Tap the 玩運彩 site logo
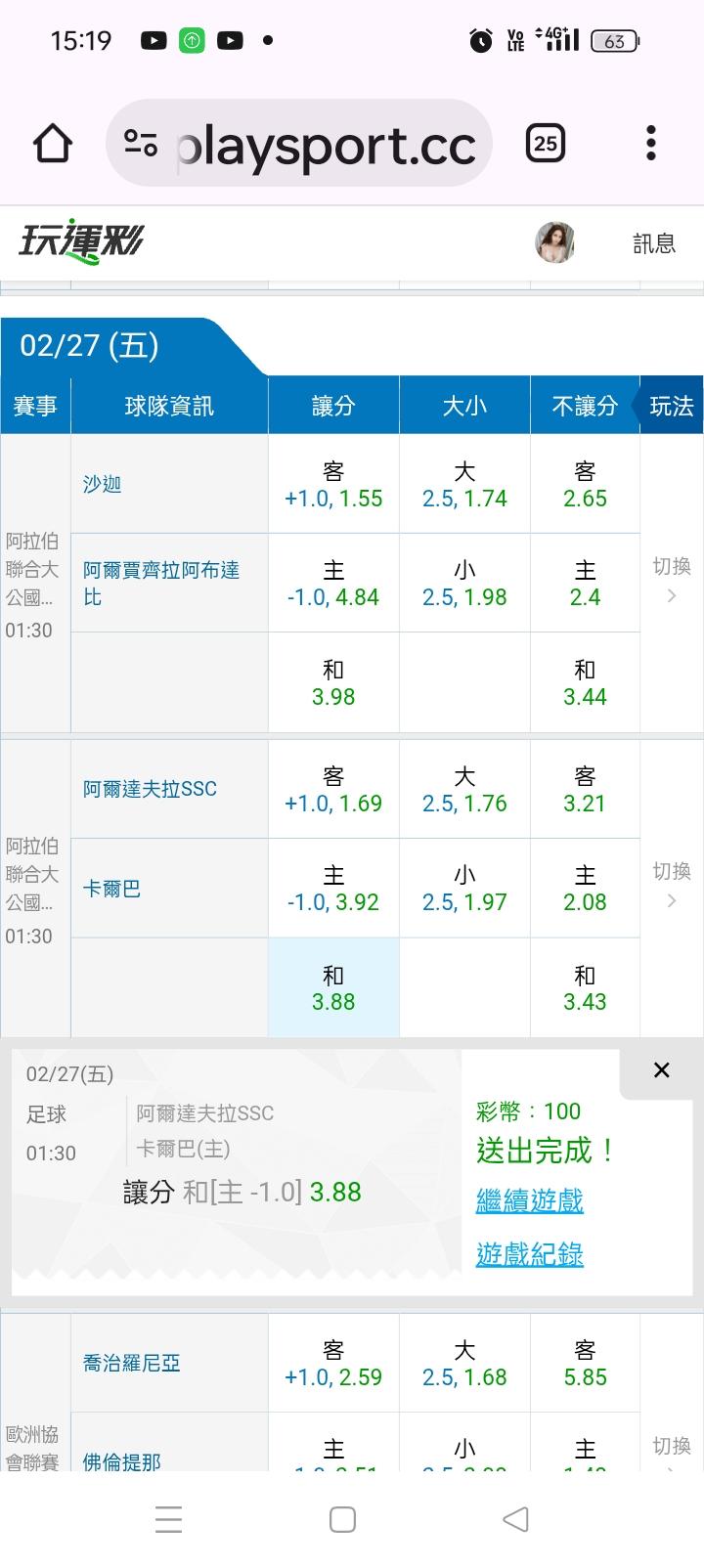This screenshot has width=704, height=1568. tap(81, 240)
